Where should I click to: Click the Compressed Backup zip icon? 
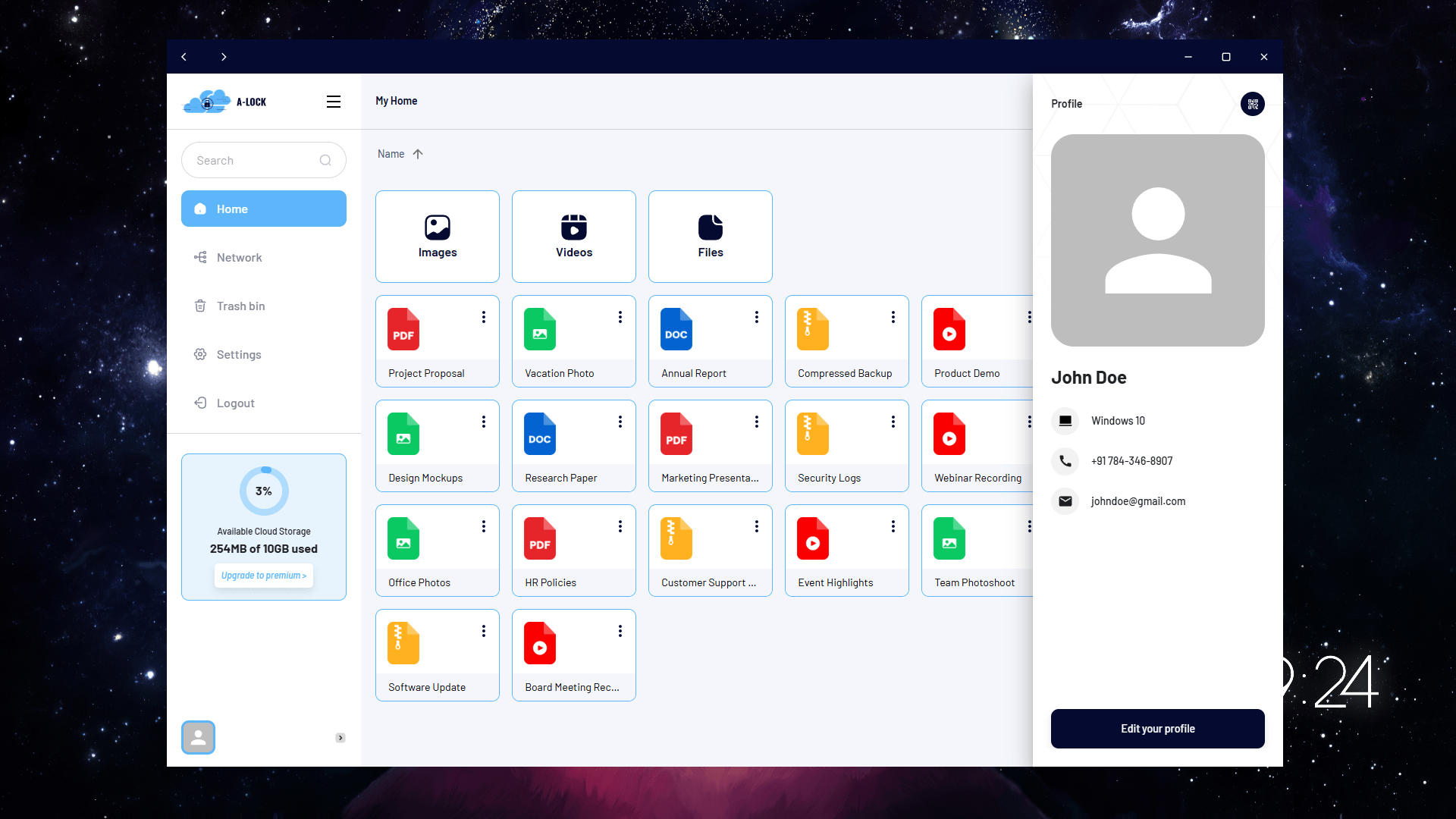812,329
